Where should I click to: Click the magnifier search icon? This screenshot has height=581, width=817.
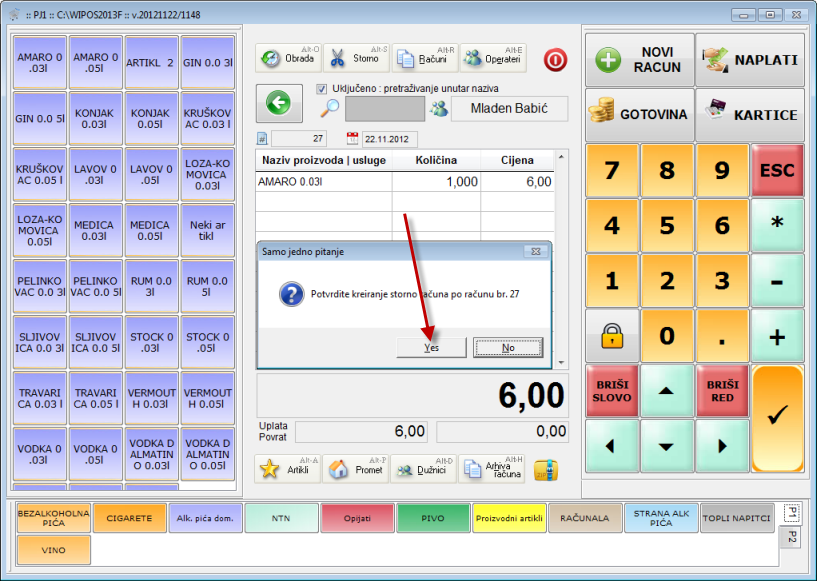pos(329,109)
